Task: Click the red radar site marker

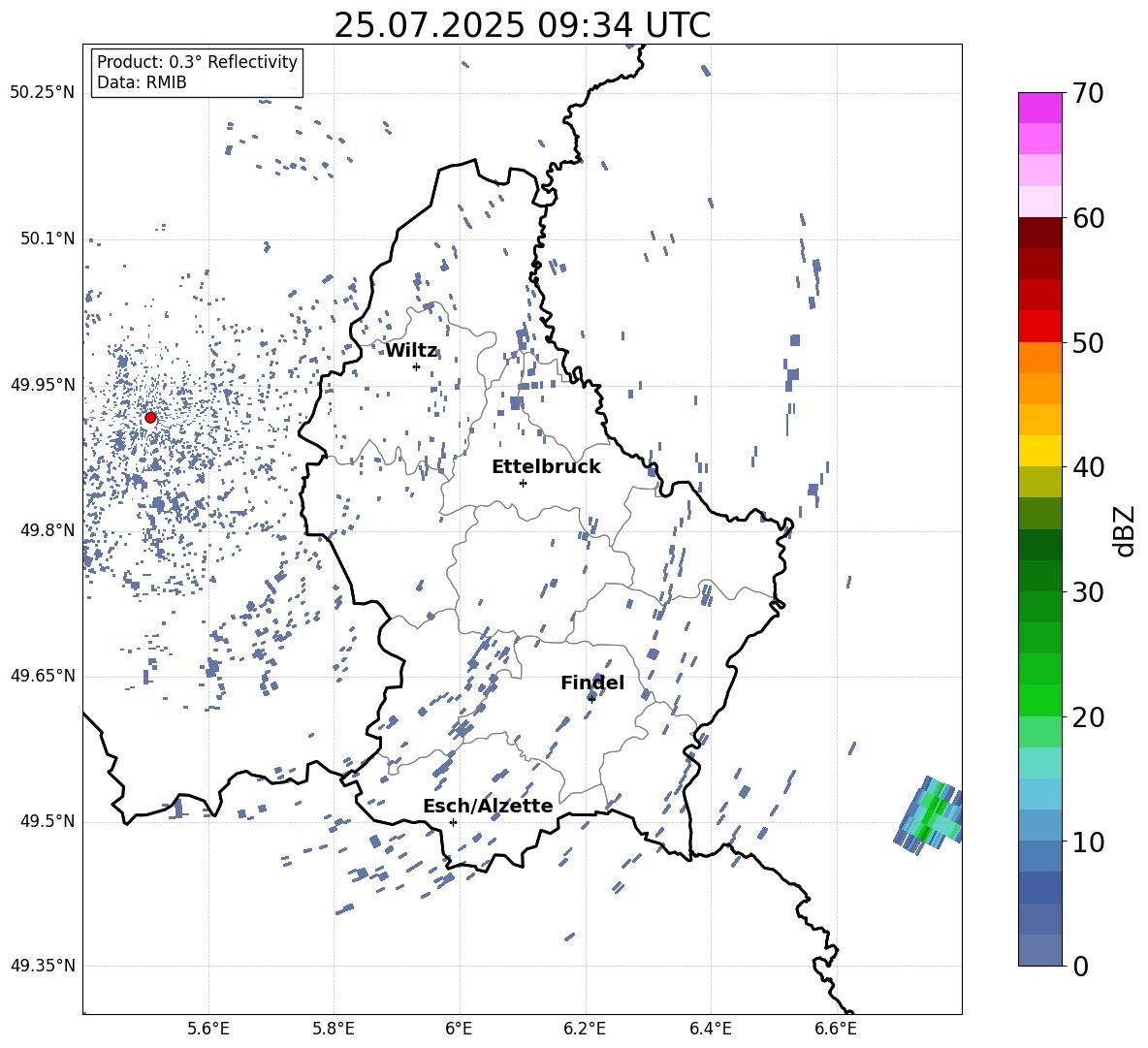Action: (150, 418)
